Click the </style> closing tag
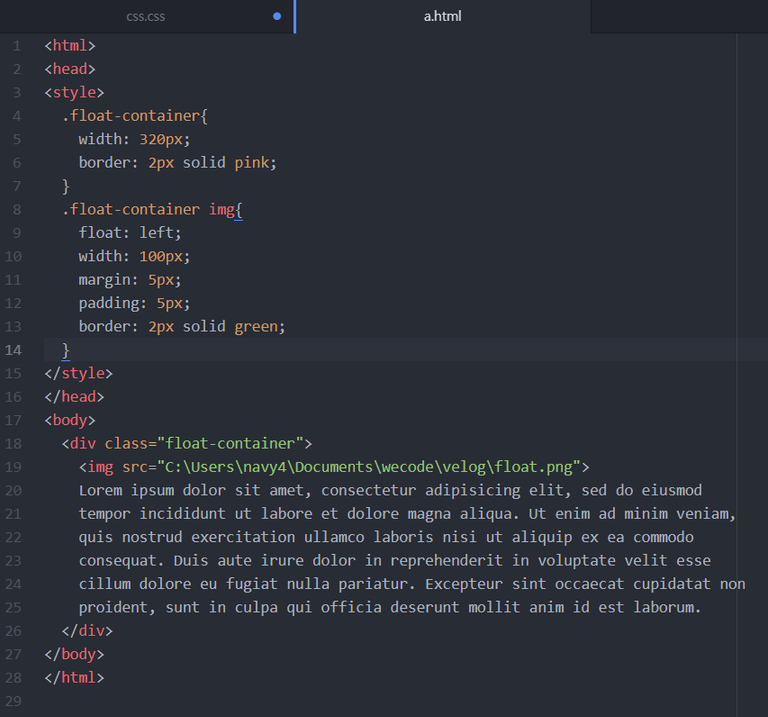The image size is (768, 717). coord(78,374)
